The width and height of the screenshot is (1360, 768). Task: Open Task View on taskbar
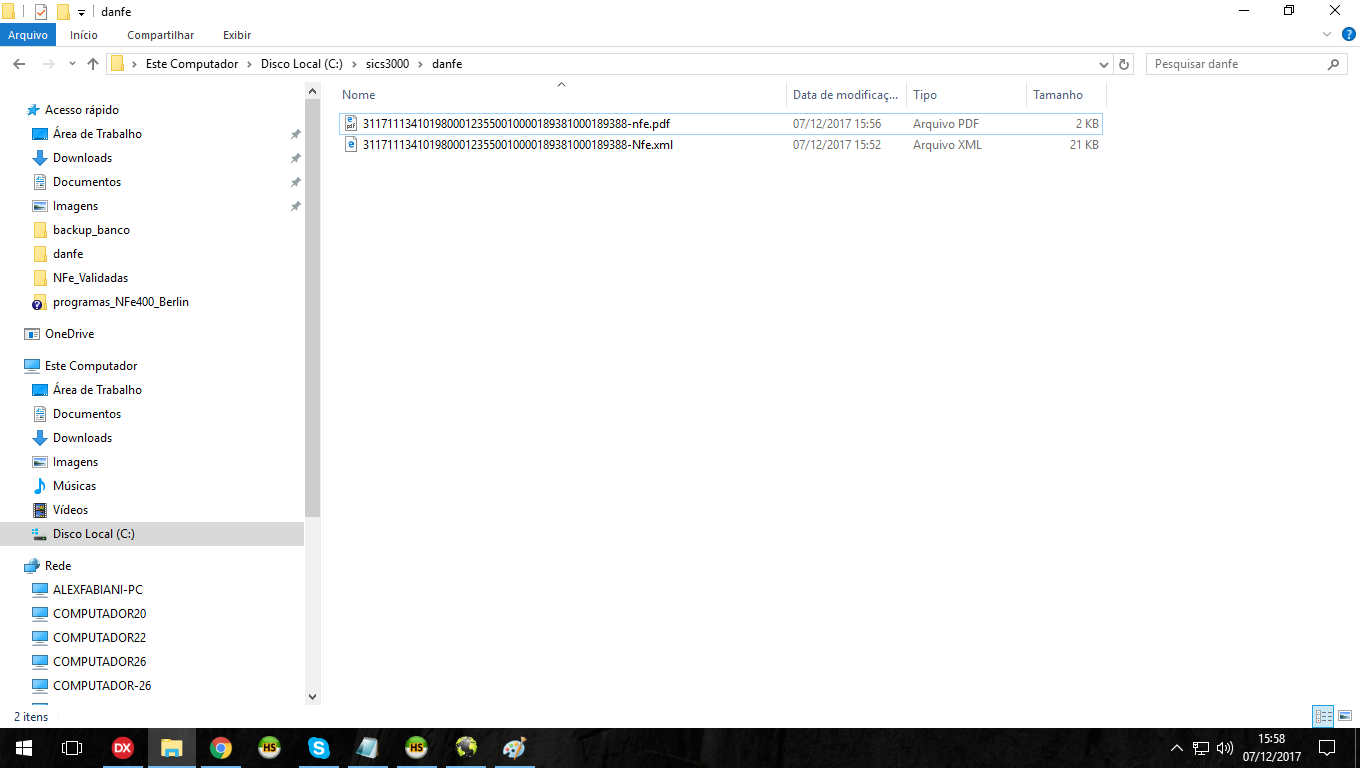pyautogui.click(x=72, y=748)
